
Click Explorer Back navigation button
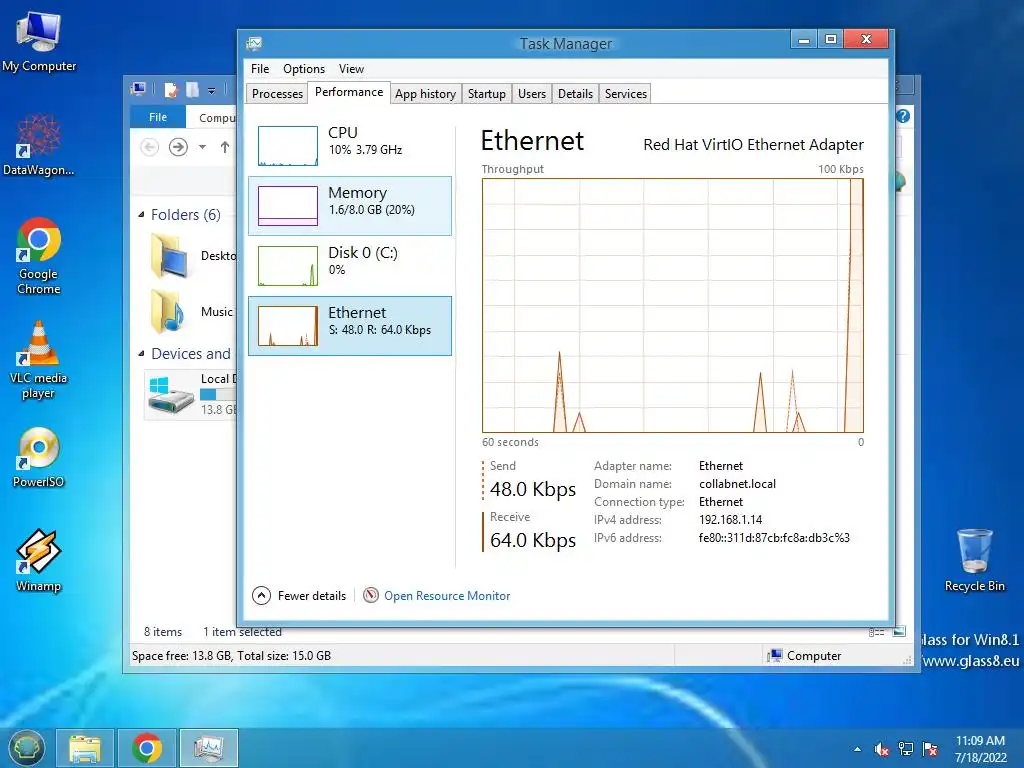150,147
